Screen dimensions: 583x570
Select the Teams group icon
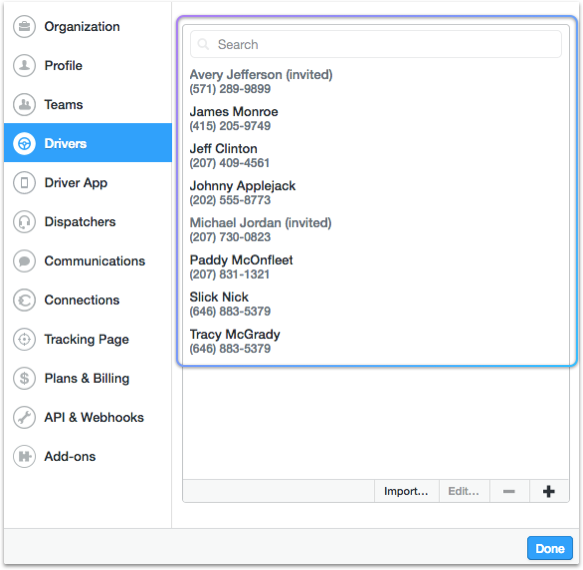pos(24,104)
